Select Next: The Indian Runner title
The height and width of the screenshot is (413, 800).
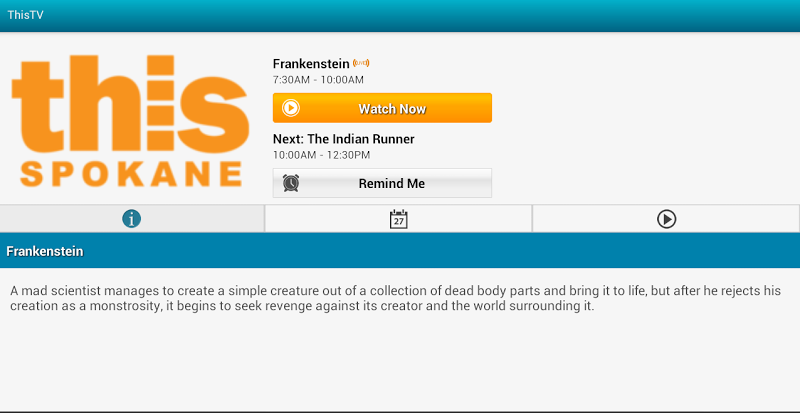click(343, 139)
